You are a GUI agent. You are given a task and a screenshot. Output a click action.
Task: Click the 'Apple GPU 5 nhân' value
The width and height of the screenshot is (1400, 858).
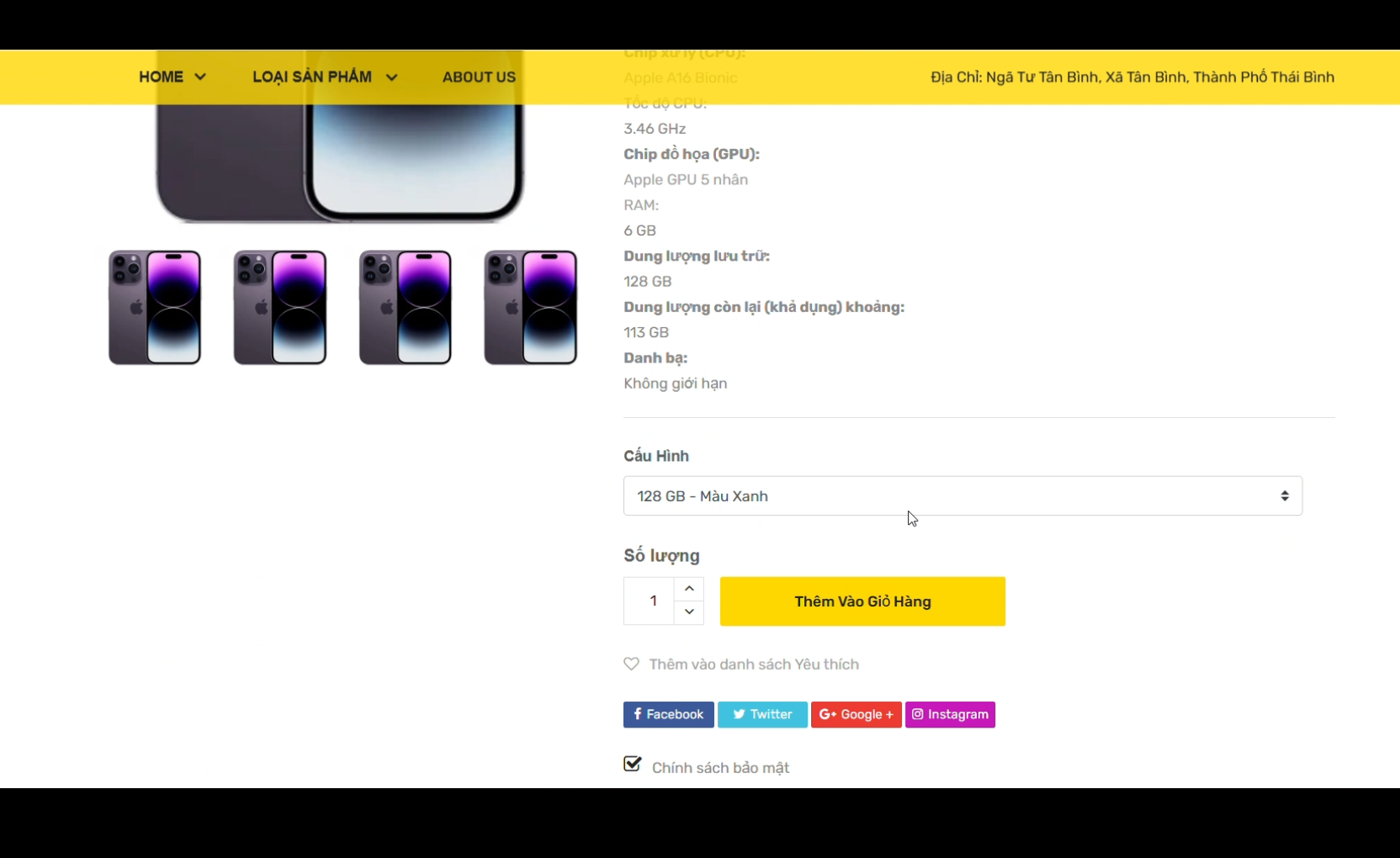686,179
